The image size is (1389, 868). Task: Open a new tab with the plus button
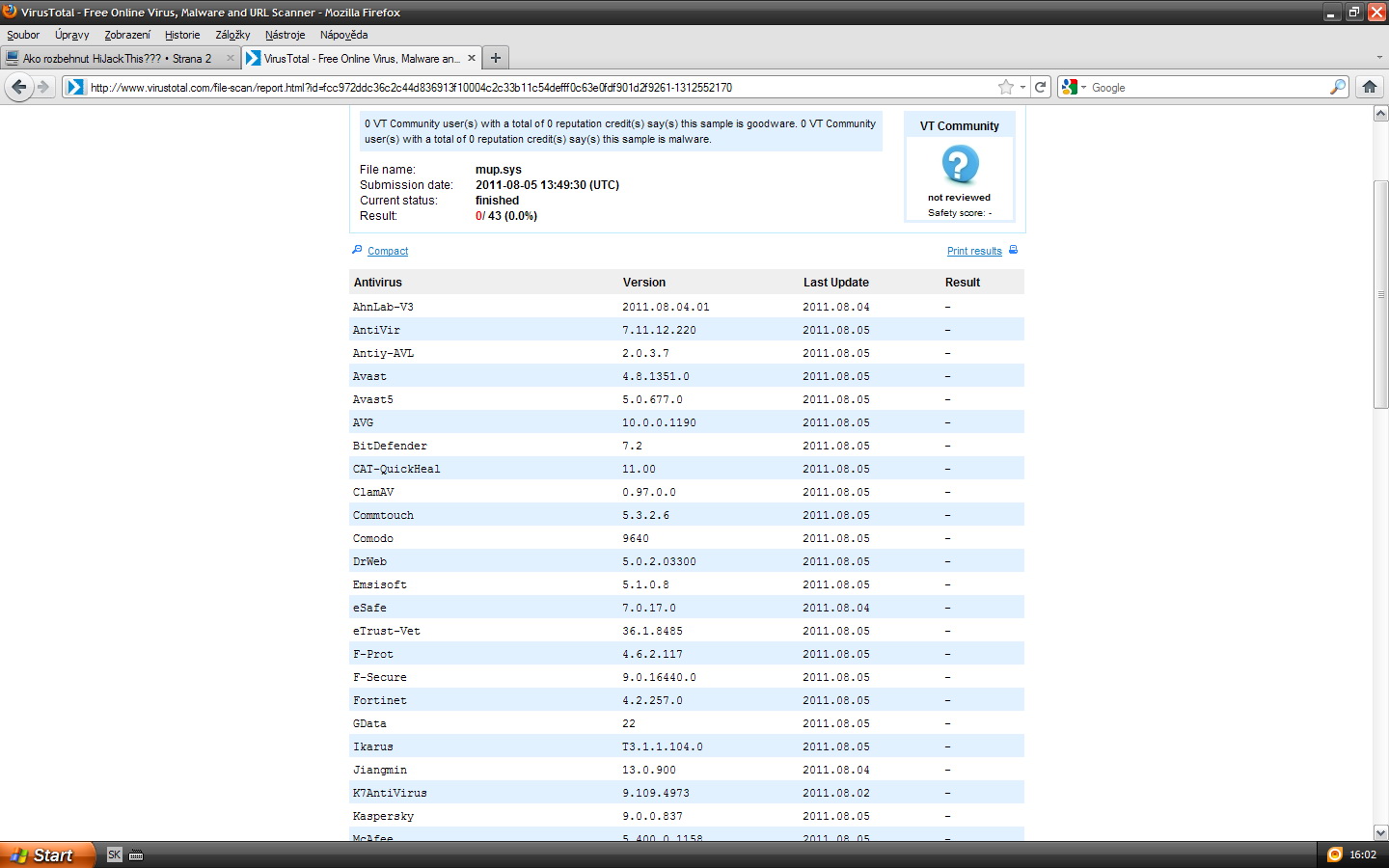click(x=495, y=58)
